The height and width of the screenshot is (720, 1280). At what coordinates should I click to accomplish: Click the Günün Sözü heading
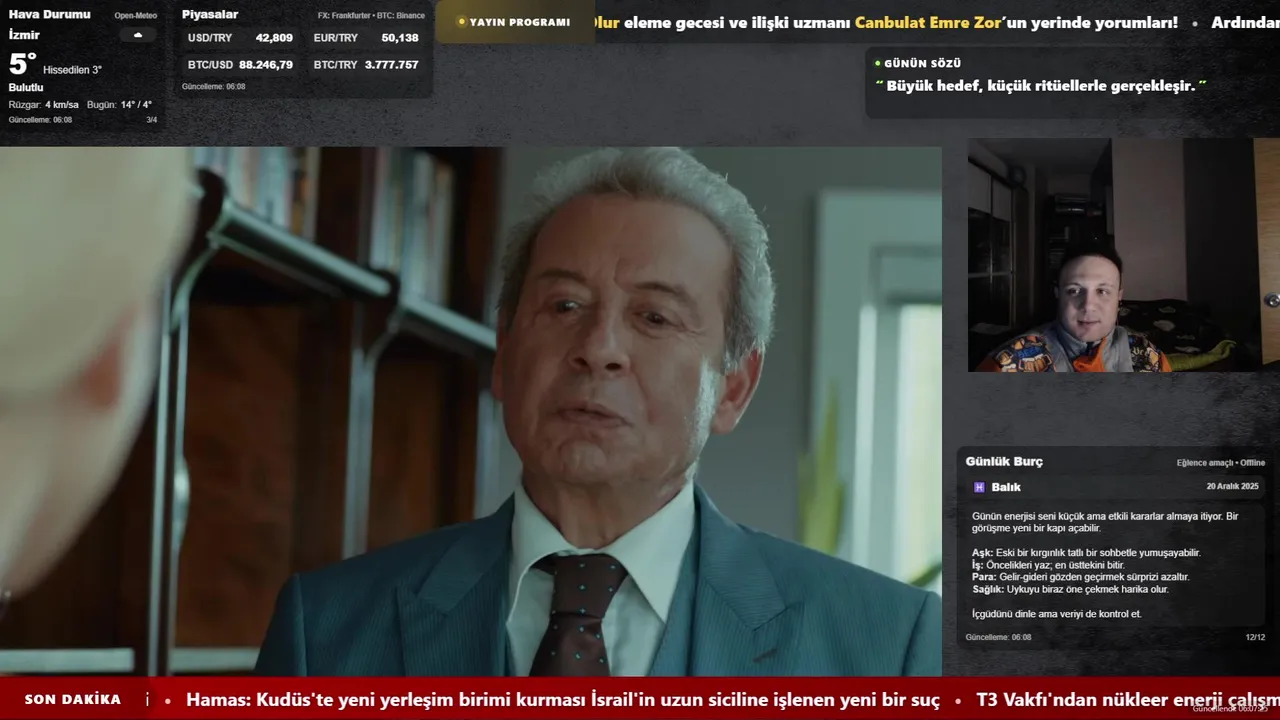coord(922,63)
